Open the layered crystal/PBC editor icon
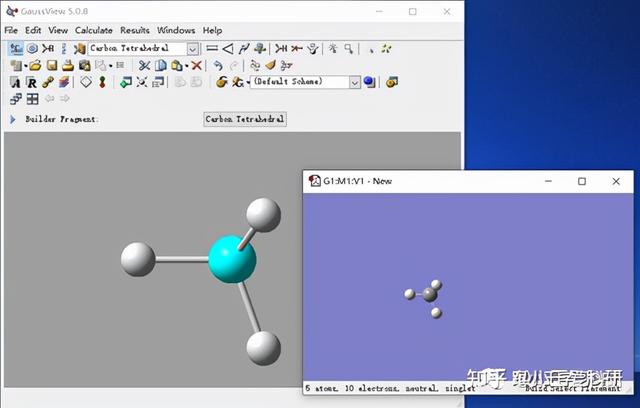The height and width of the screenshot is (408, 640). 64,82
